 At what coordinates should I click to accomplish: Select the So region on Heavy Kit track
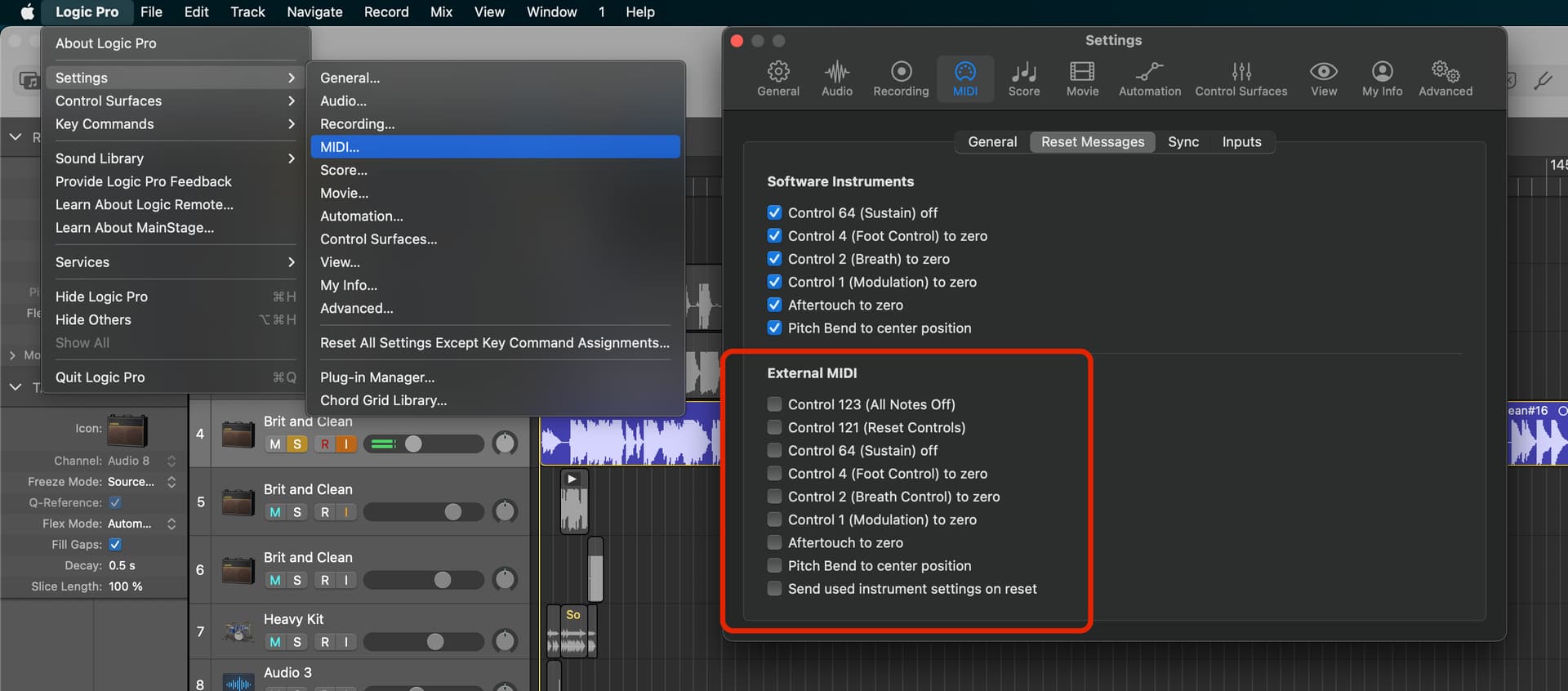572,631
